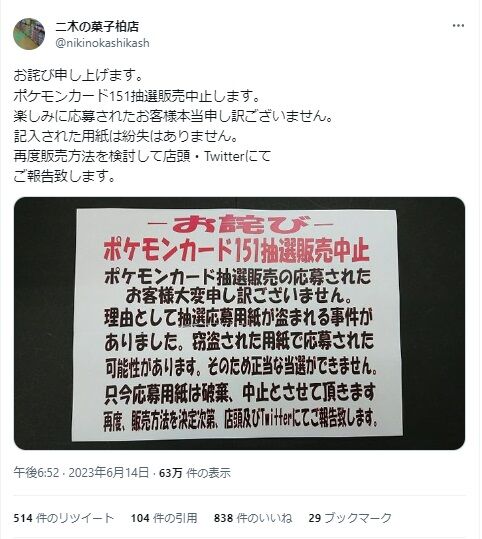Open the 二木の菓子柏店 profile avatar

click(29, 34)
